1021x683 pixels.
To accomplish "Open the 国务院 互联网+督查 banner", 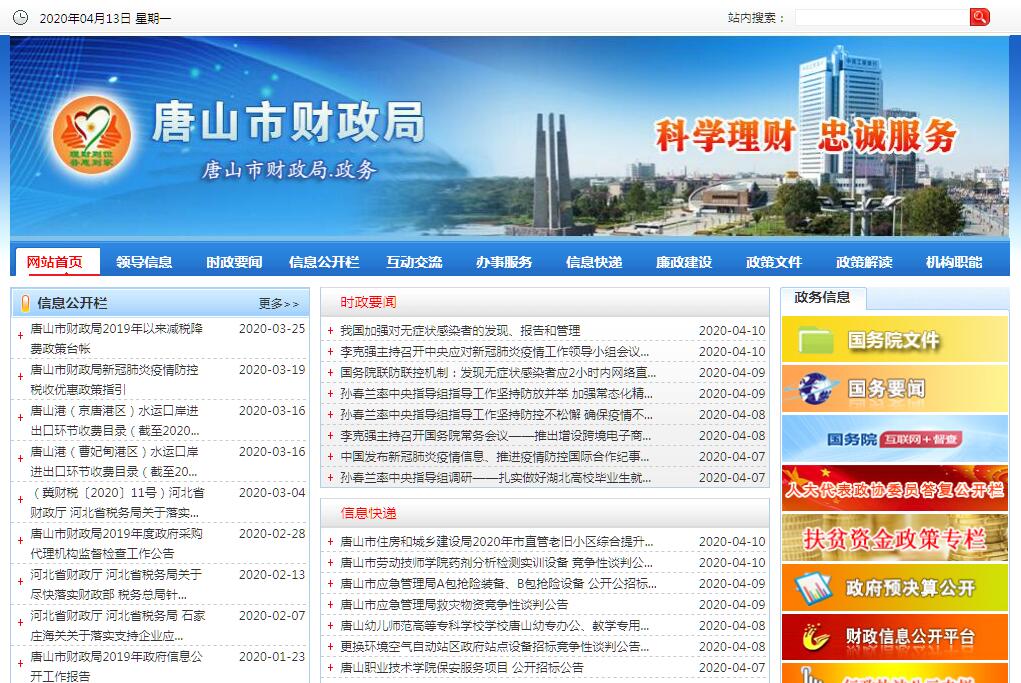I will pyautogui.click(x=894, y=439).
